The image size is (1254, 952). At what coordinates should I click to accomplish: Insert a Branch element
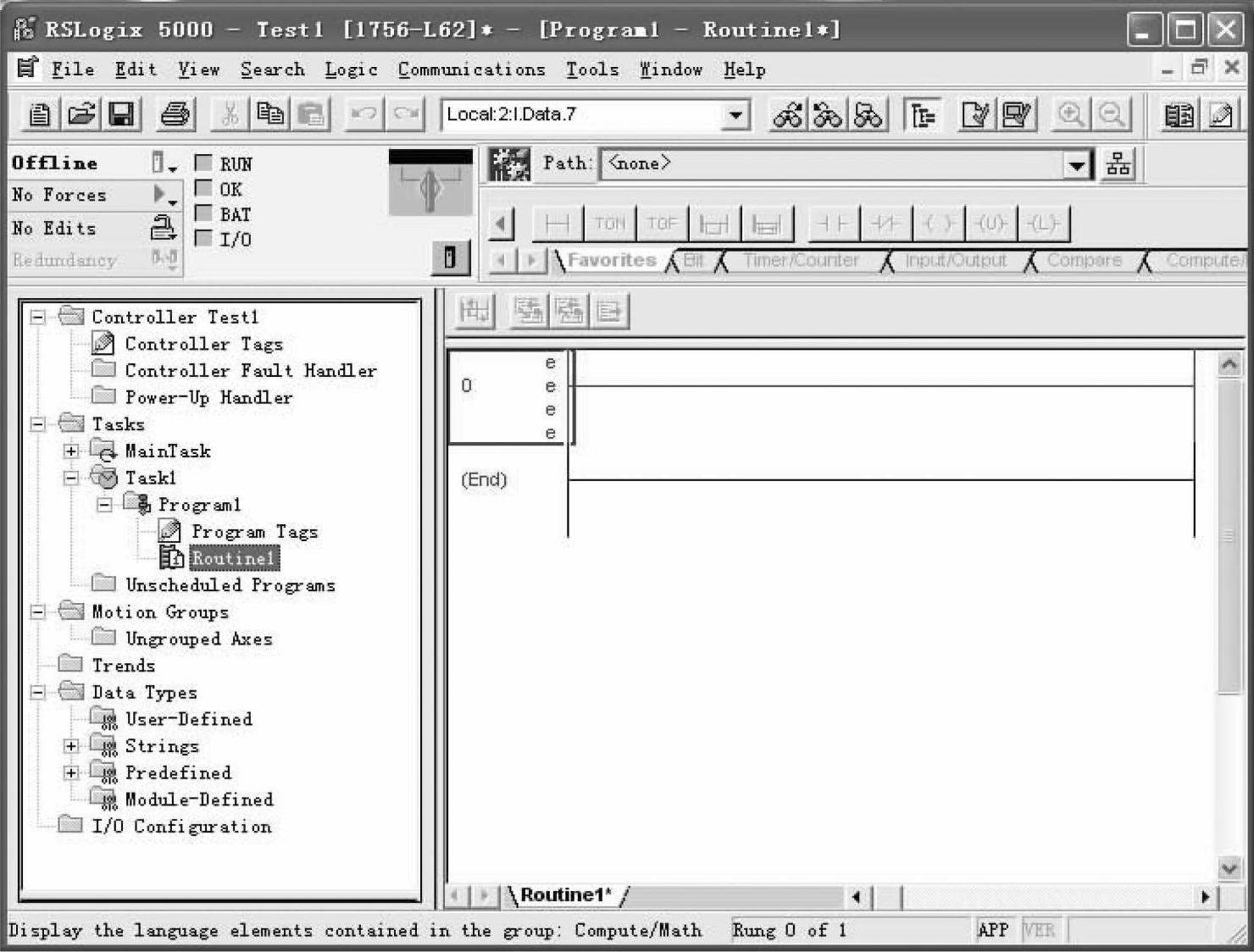point(714,224)
